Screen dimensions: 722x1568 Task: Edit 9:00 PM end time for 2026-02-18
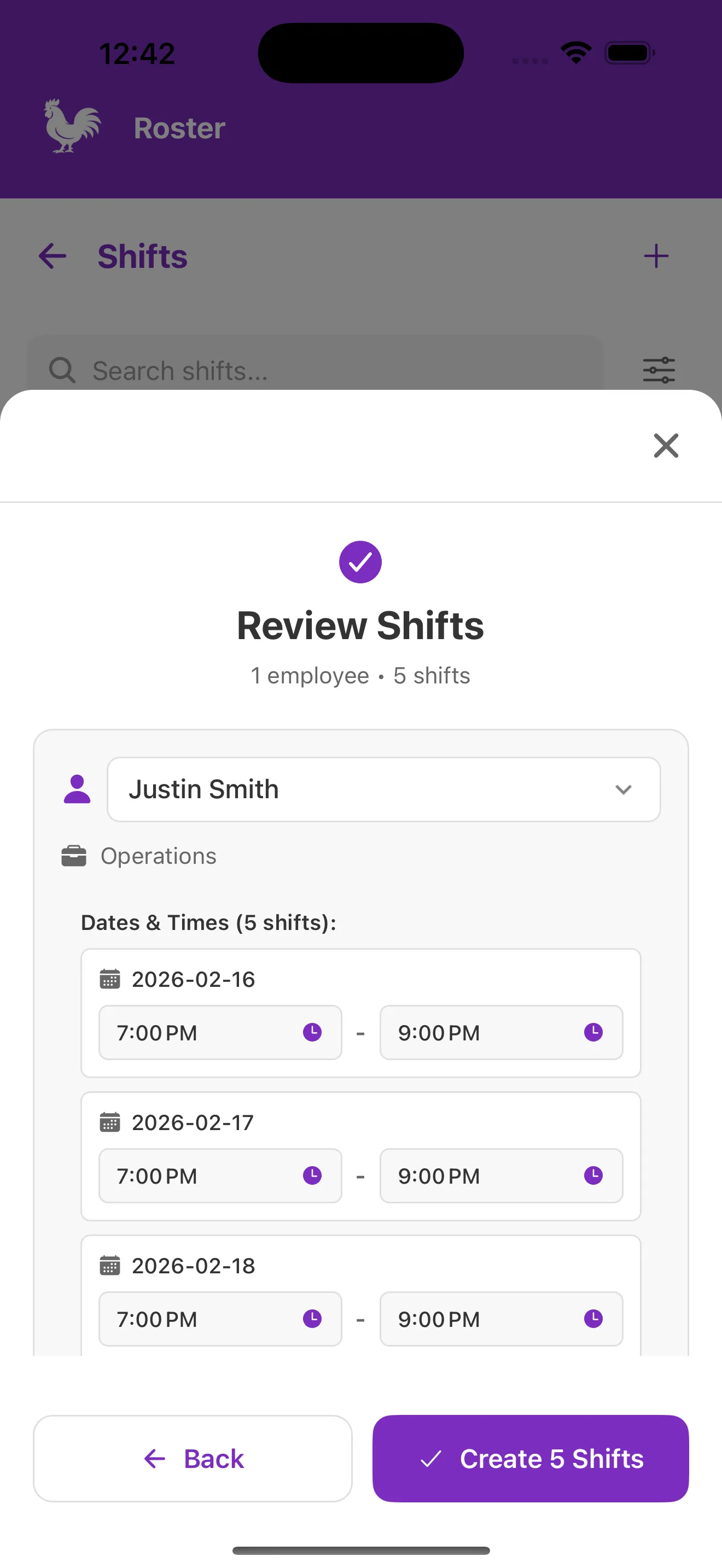501,1319
